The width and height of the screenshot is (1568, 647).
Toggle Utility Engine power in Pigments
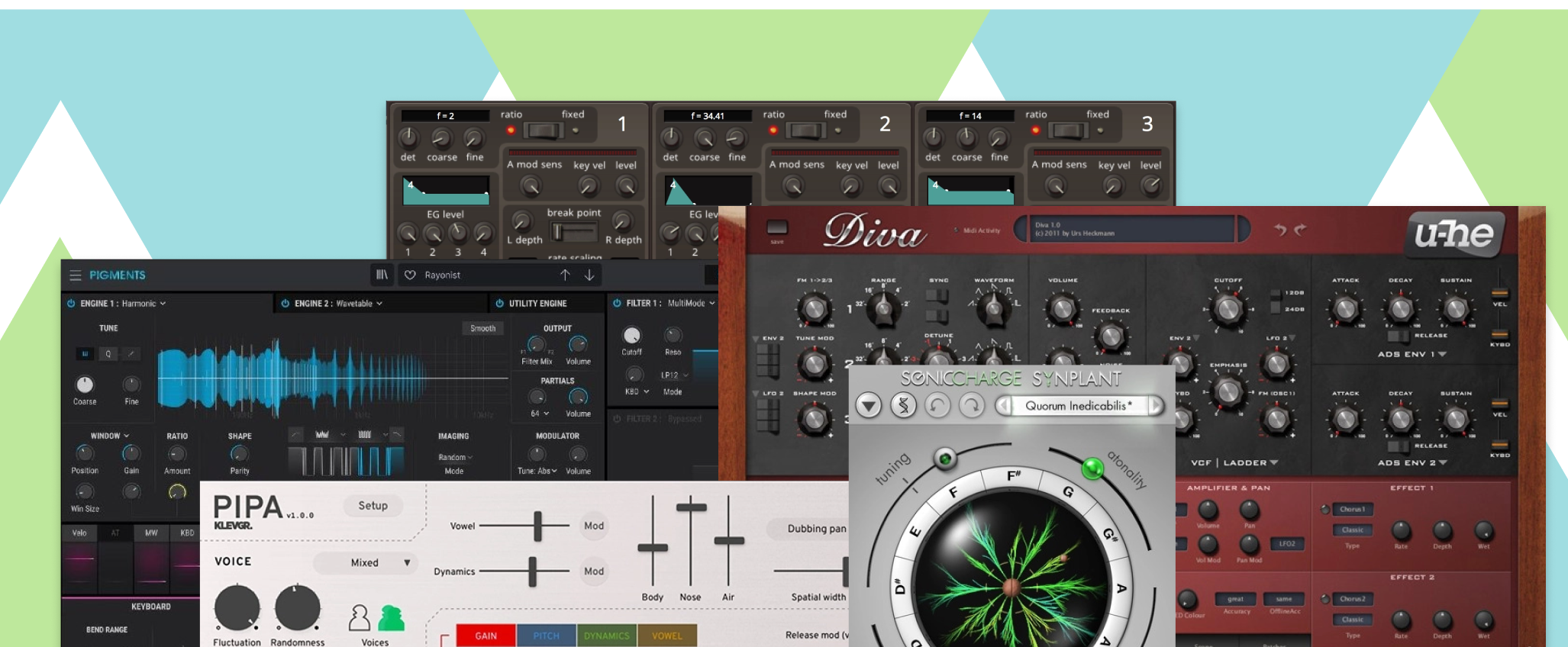[x=499, y=304]
